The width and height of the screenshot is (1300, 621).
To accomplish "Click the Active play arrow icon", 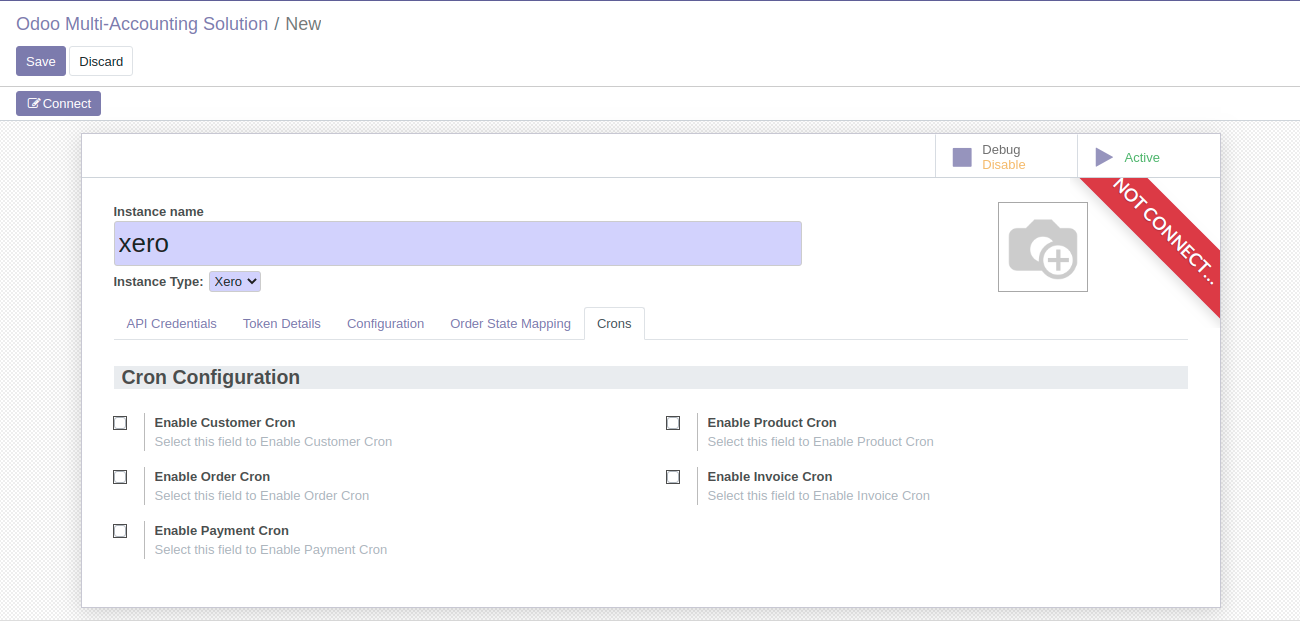I will [1104, 157].
